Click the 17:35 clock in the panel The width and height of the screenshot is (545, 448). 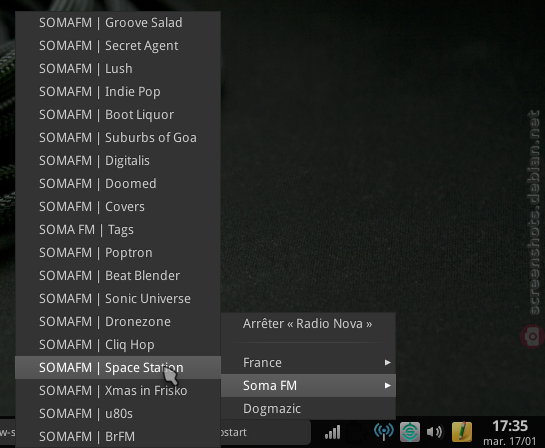[x=510, y=426]
